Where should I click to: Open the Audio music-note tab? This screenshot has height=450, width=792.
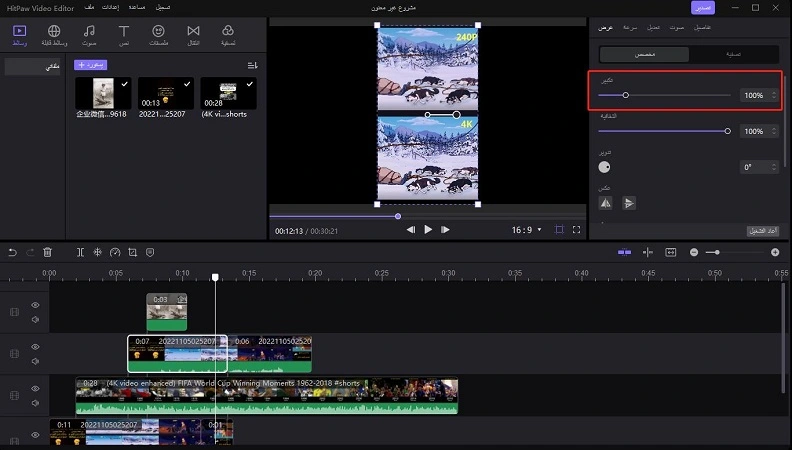pos(89,35)
